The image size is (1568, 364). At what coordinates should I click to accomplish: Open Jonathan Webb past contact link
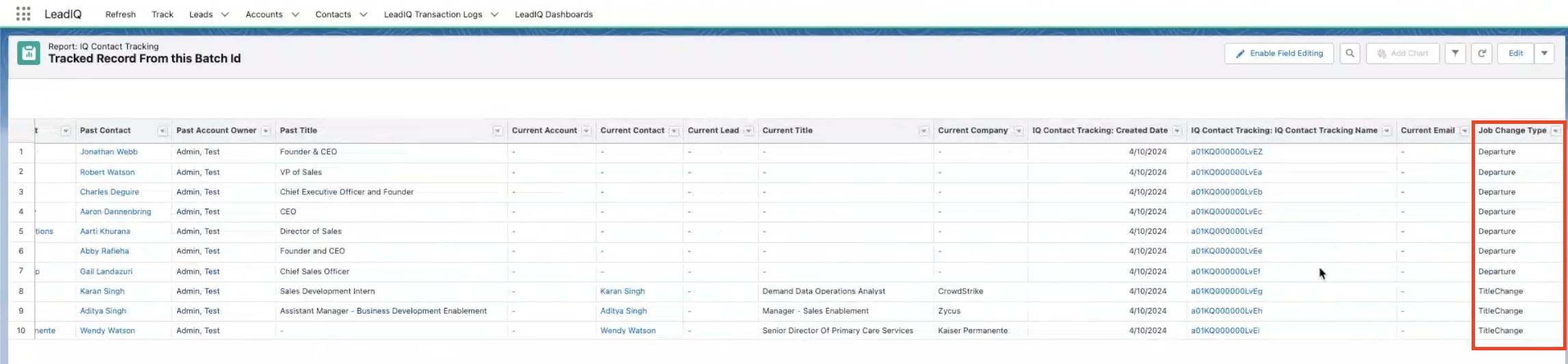tap(109, 152)
